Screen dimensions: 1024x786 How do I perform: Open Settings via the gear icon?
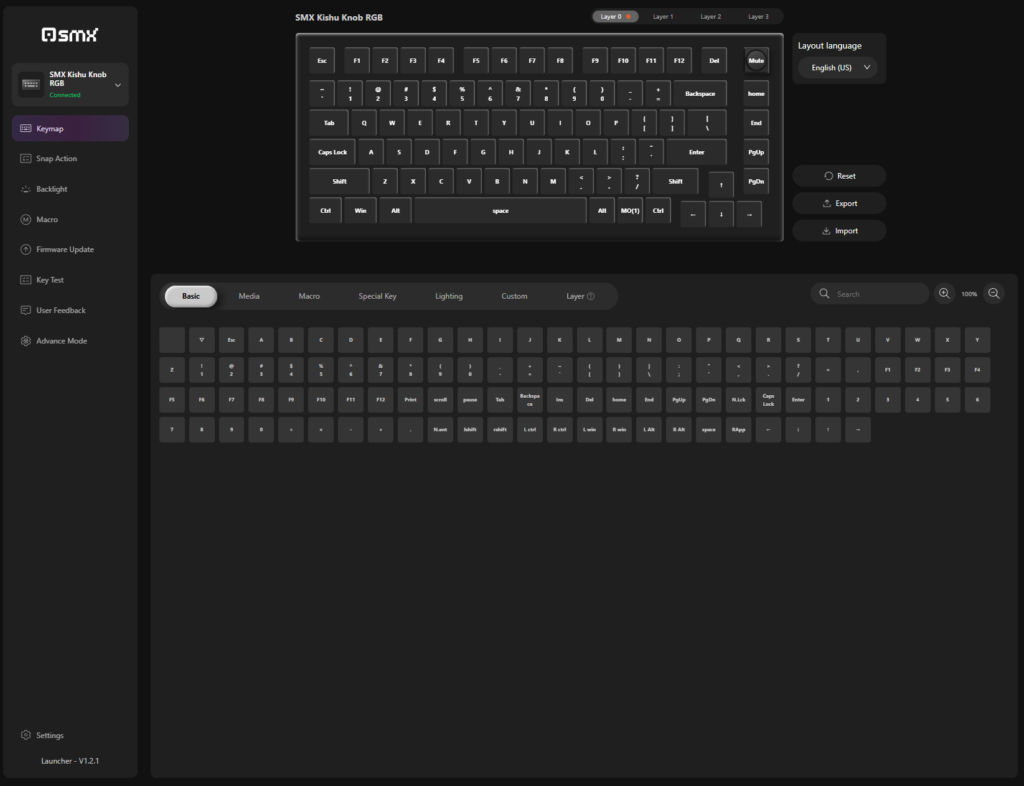pos(26,735)
